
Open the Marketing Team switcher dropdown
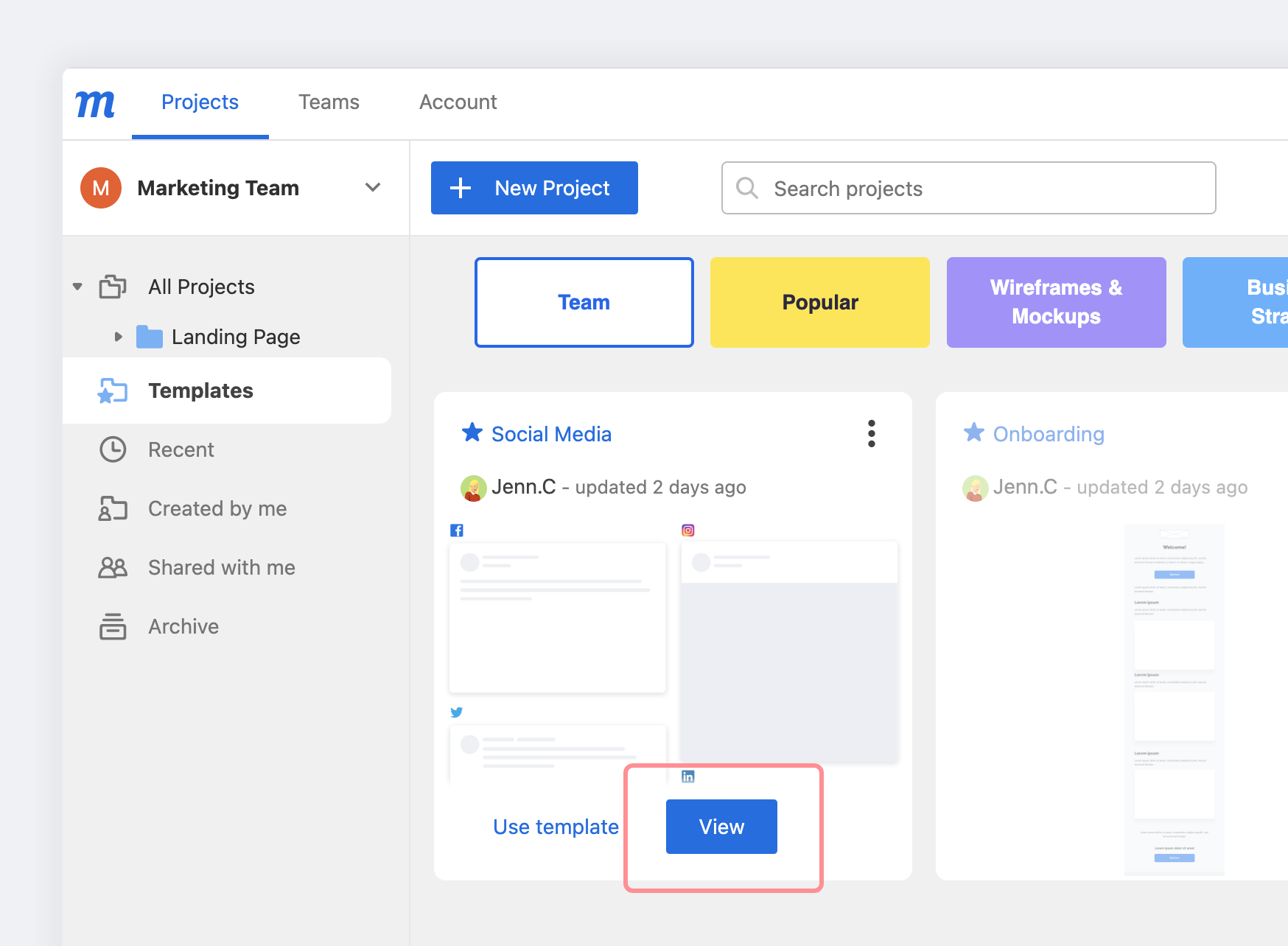point(374,188)
